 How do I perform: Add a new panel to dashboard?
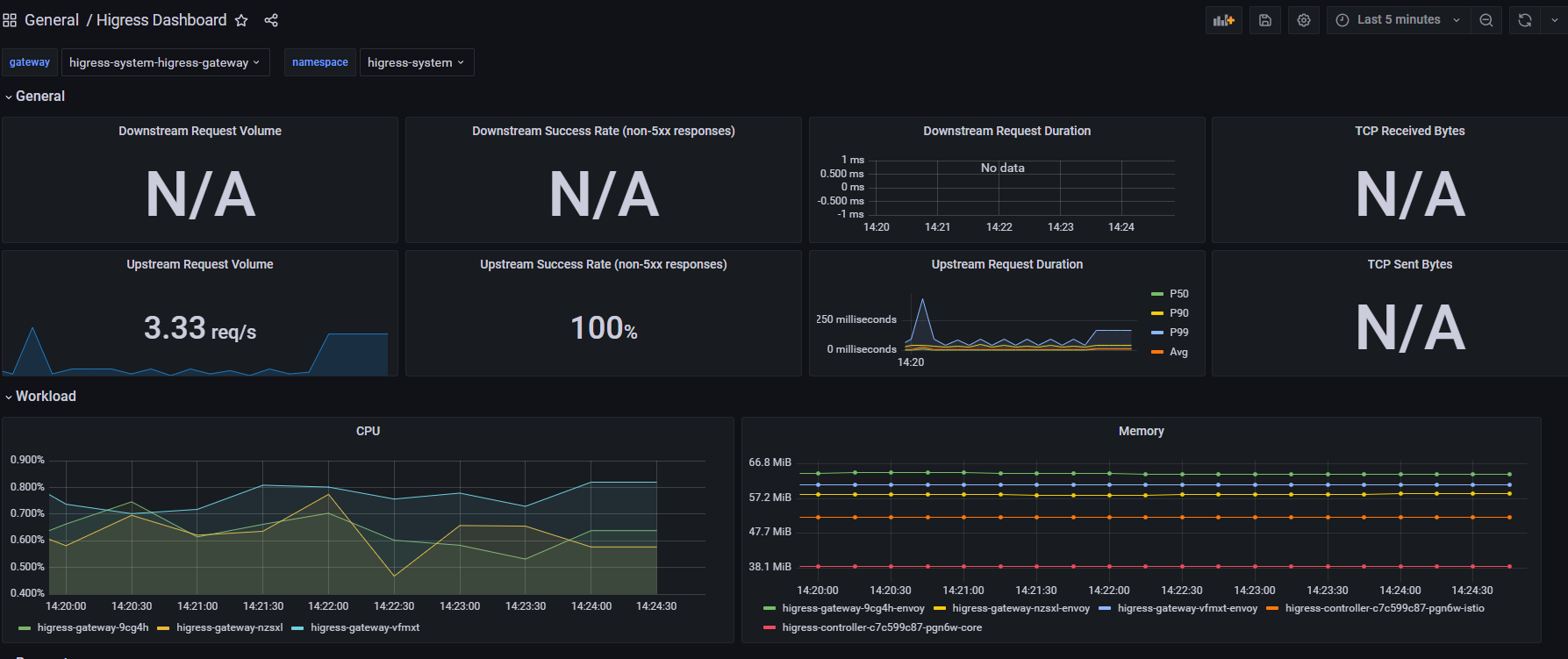[x=1223, y=20]
